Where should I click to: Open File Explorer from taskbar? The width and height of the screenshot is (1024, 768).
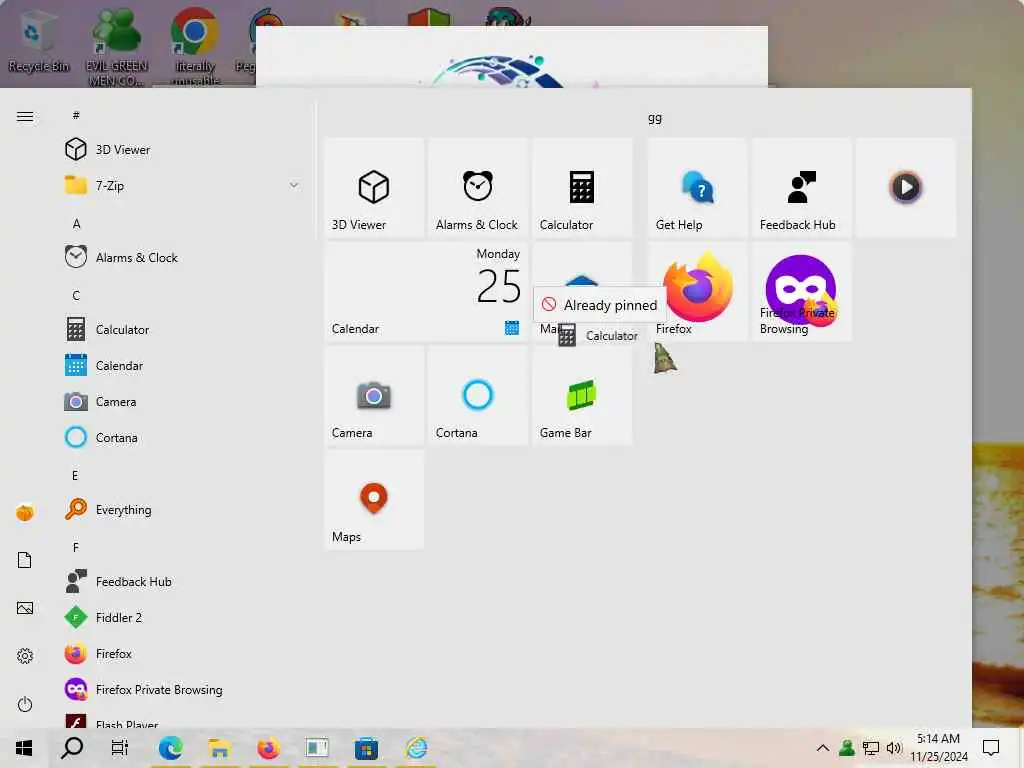[x=219, y=748]
